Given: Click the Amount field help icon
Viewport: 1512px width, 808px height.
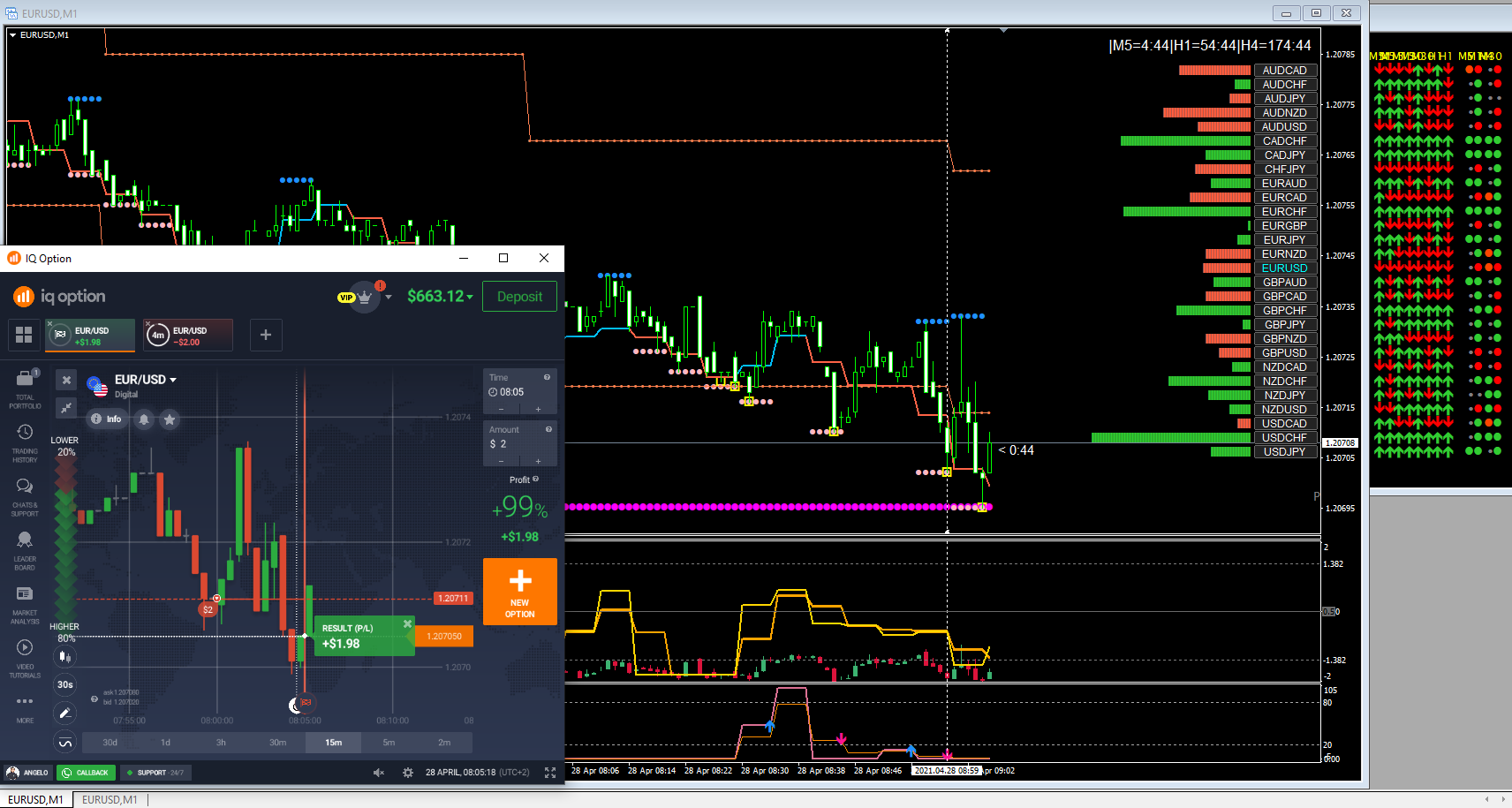Looking at the screenshot, I should point(548,429).
